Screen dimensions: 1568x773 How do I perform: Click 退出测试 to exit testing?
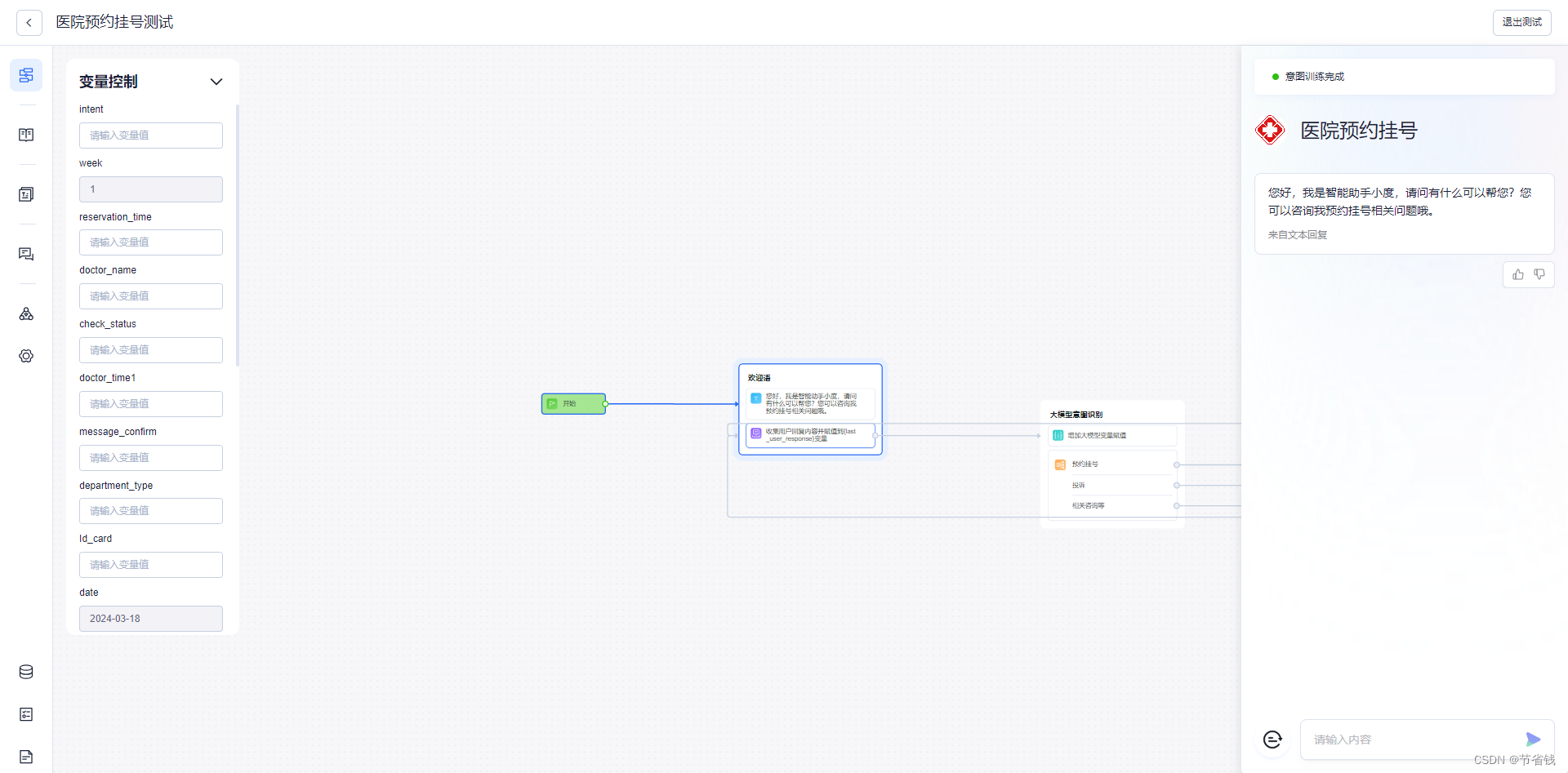tap(1522, 23)
